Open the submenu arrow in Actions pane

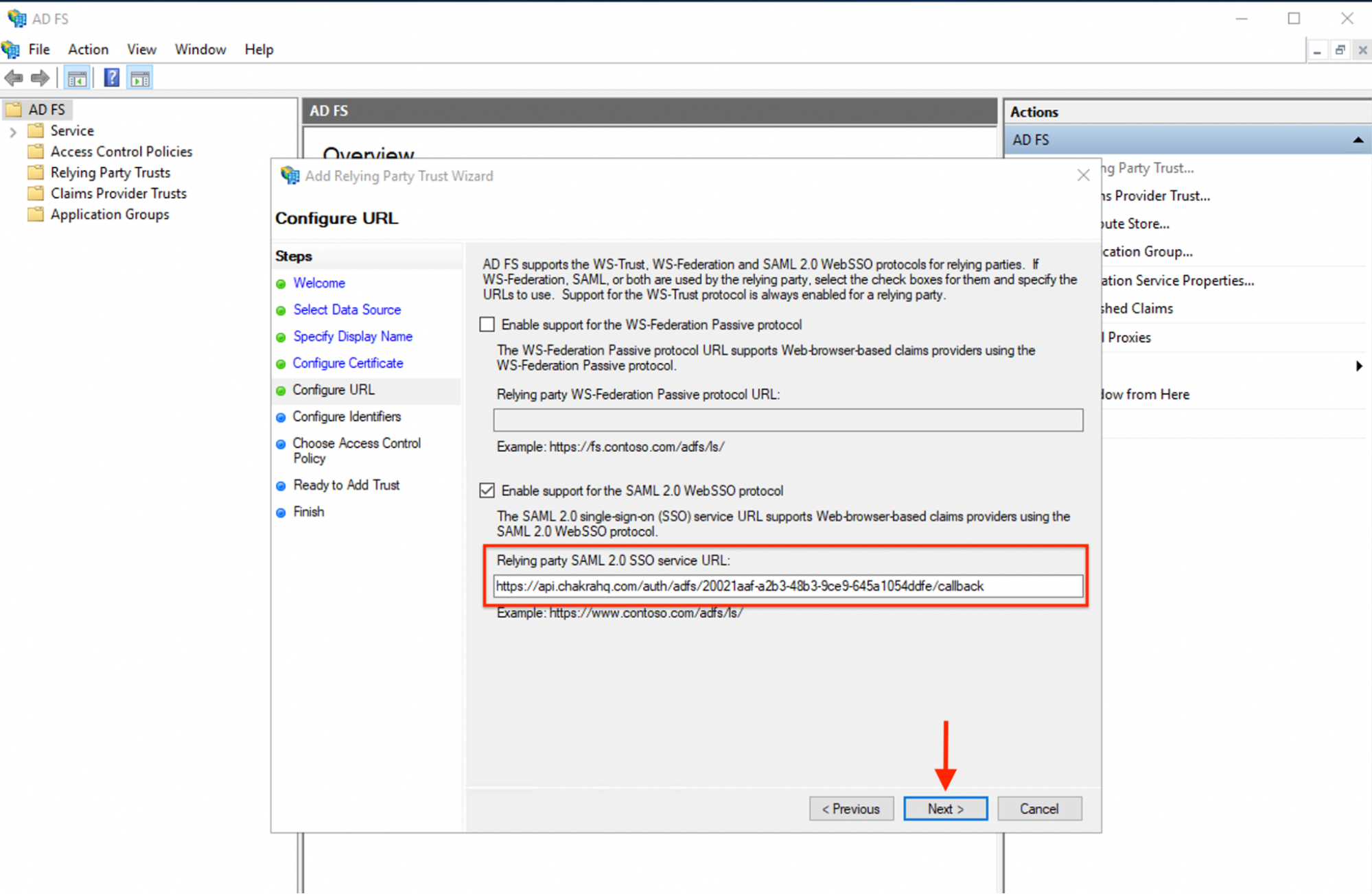coord(1359,366)
